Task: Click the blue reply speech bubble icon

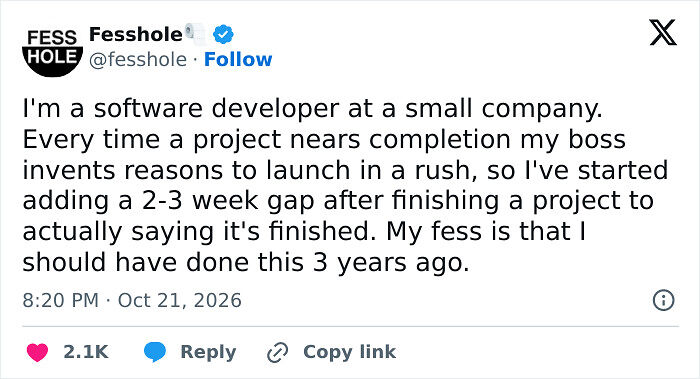Action: pos(154,352)
